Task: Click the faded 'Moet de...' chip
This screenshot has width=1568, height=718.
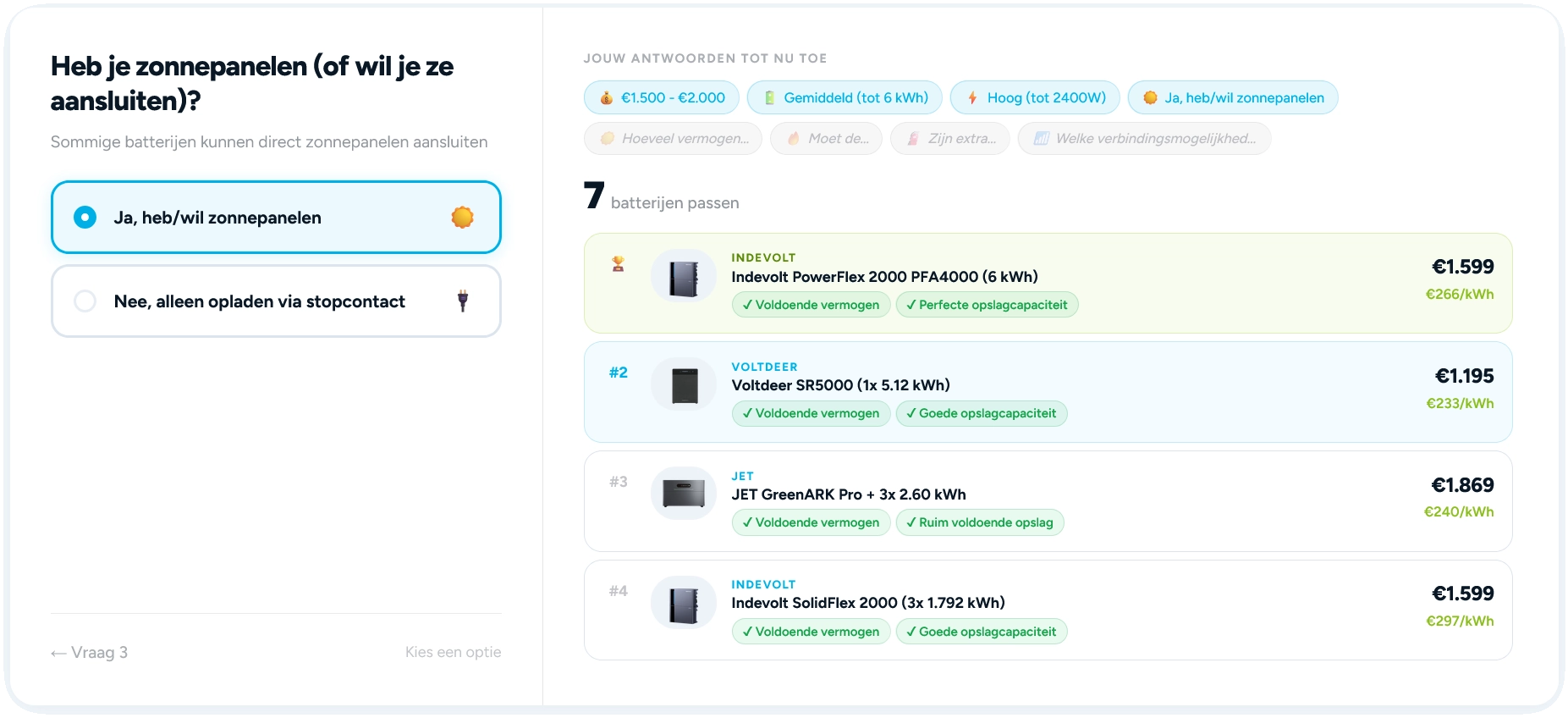Action: pyautogui.click(x=826, y=139)
